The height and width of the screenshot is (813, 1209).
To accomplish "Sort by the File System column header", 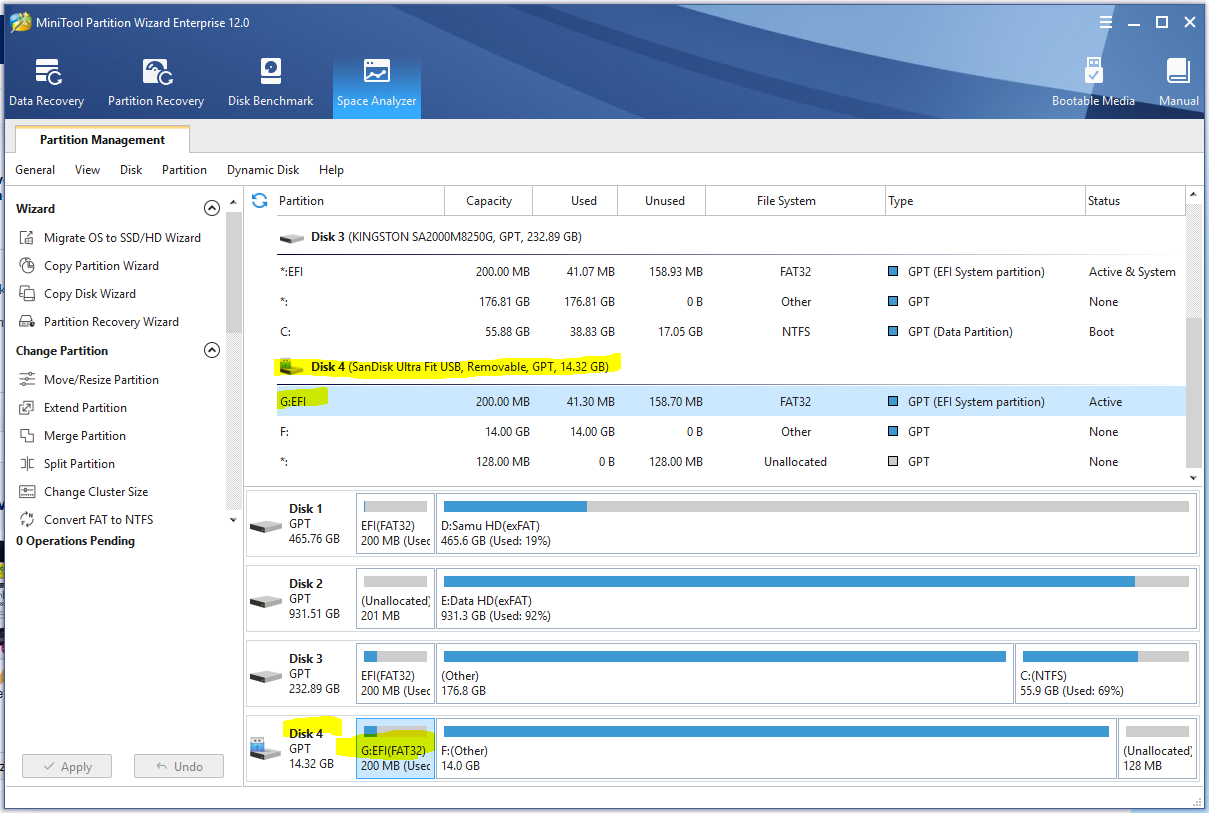I will [x=795, y=201].
